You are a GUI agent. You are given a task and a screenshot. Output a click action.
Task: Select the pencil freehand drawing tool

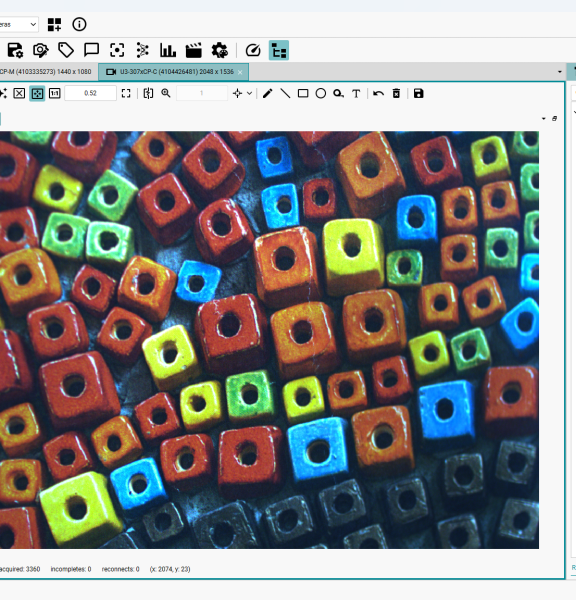[268, 93]
